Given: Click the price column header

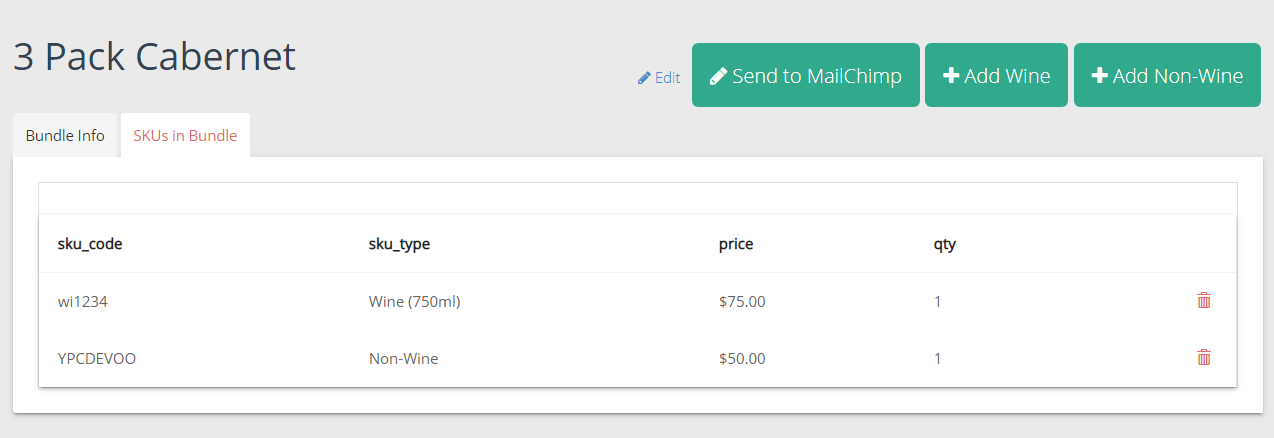Looking at the screenshot, I should click(736, 244).
